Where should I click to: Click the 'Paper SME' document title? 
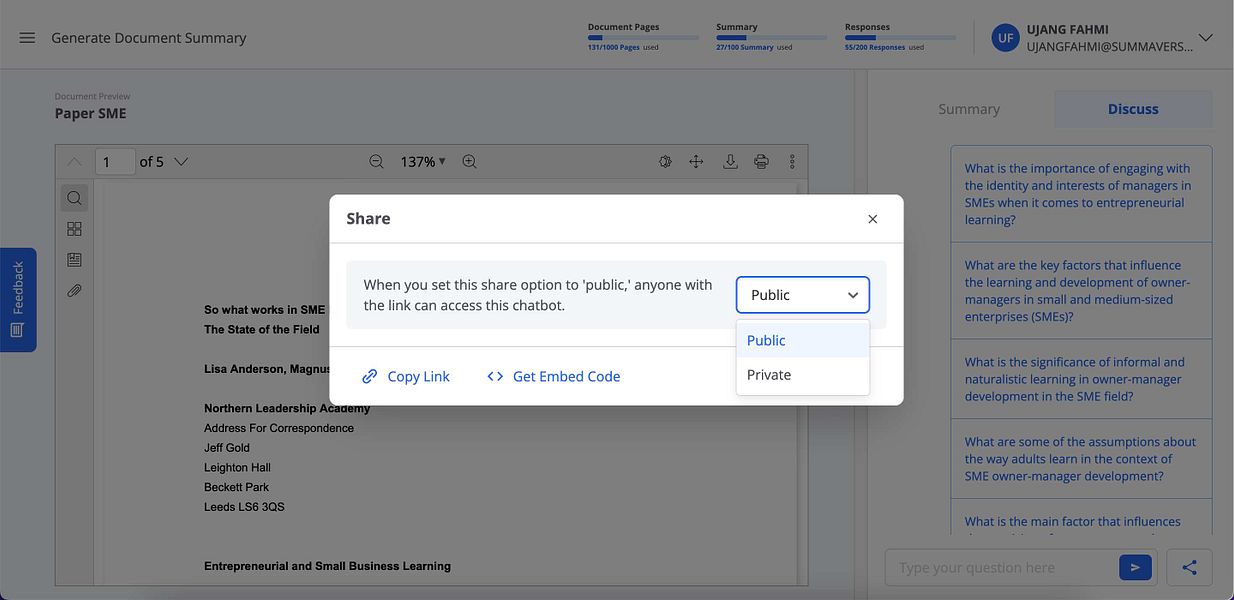(91, 113)
